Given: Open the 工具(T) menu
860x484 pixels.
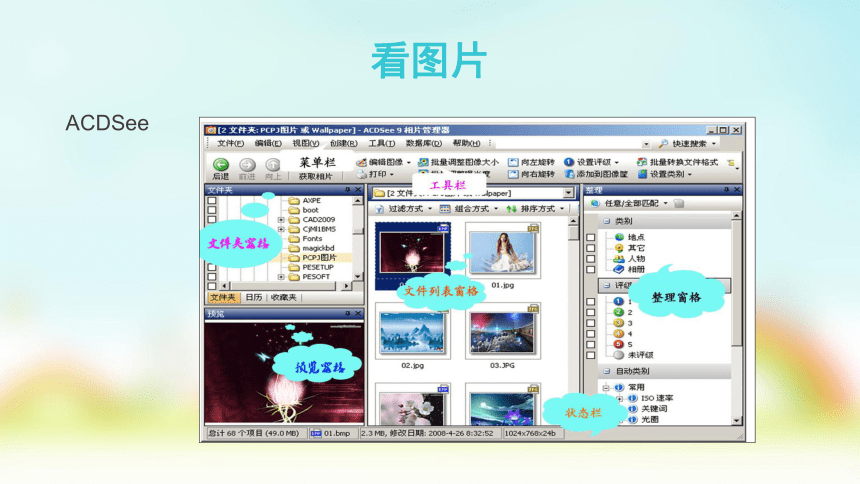Looking at the screenshot, I should pyautogui.click(x=382, y=143).
